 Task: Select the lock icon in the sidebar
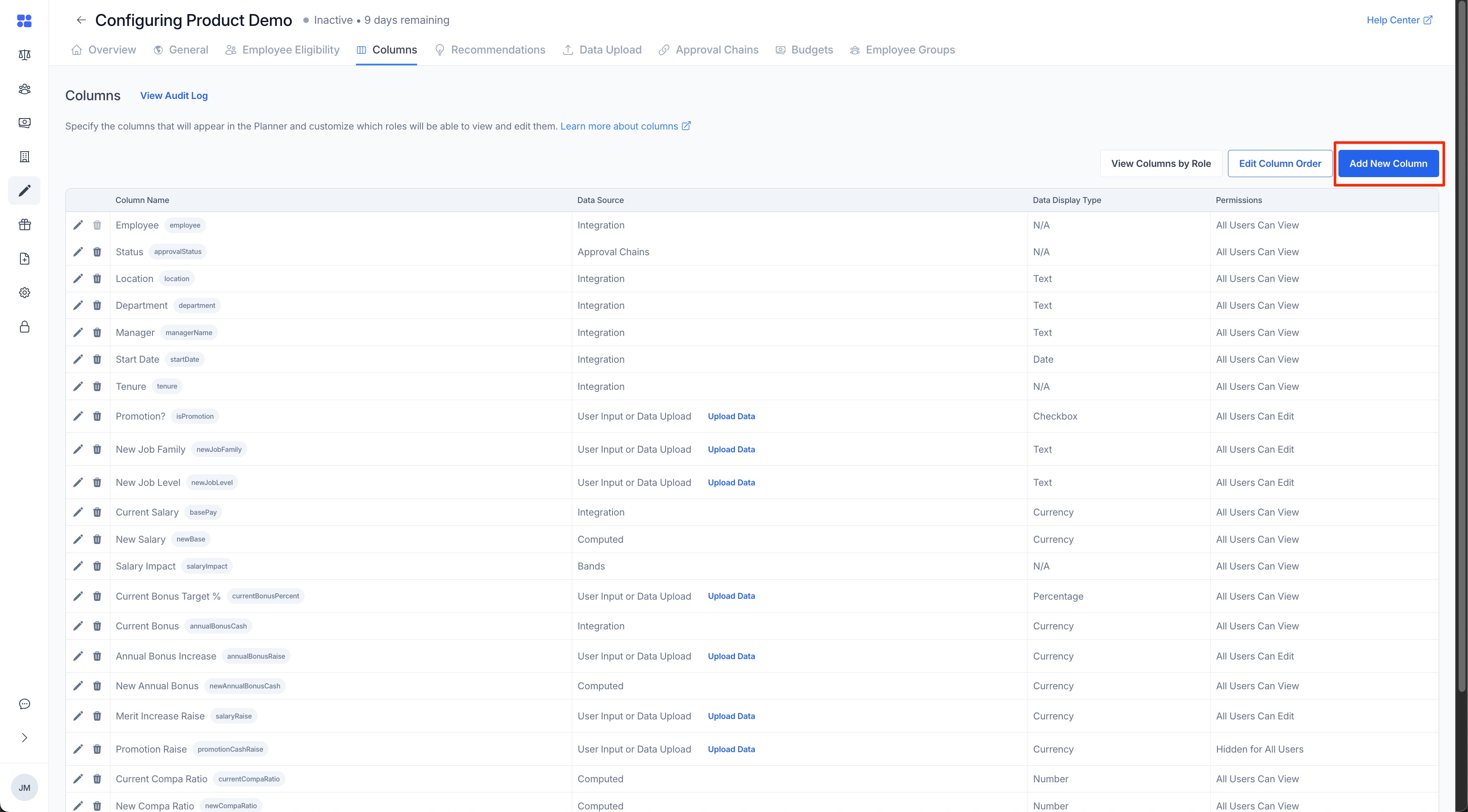pyautogui.click(x=24, y=327)
